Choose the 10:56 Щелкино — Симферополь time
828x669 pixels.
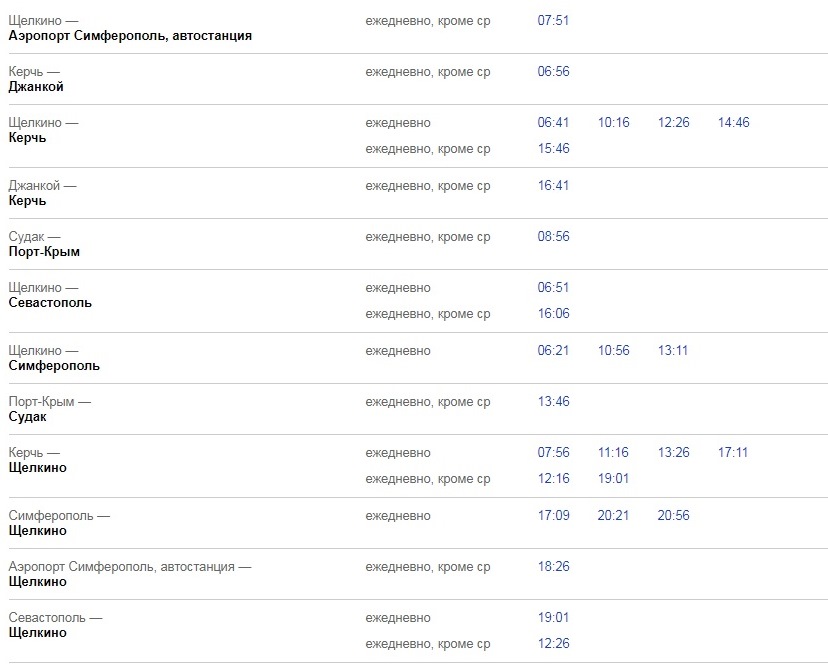(613, 351)
